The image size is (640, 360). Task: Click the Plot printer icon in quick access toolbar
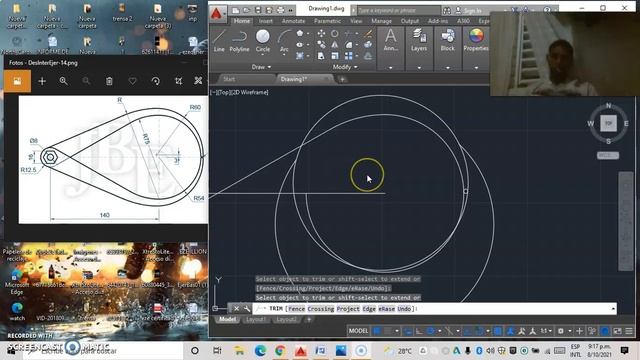(280, 10)
